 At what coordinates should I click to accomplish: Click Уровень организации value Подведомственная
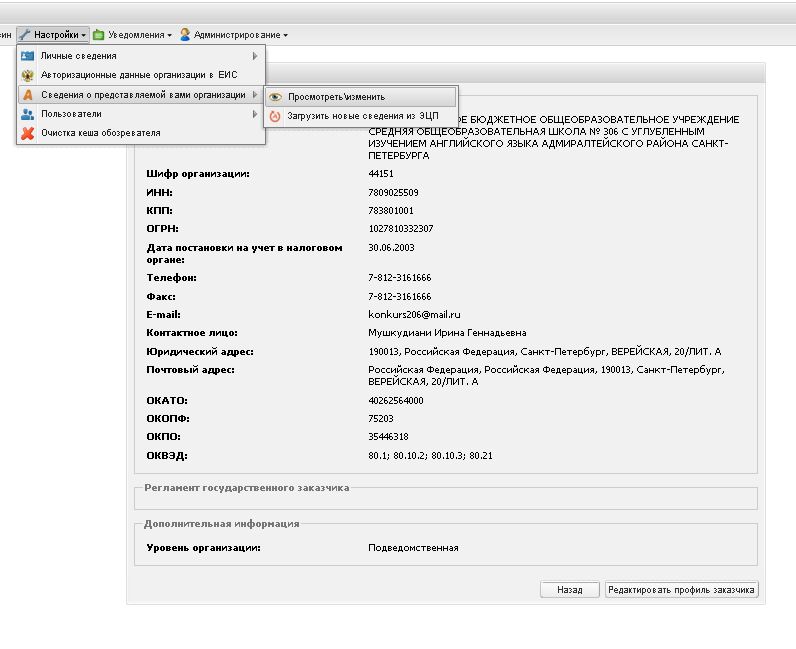(x=413, y=547)
